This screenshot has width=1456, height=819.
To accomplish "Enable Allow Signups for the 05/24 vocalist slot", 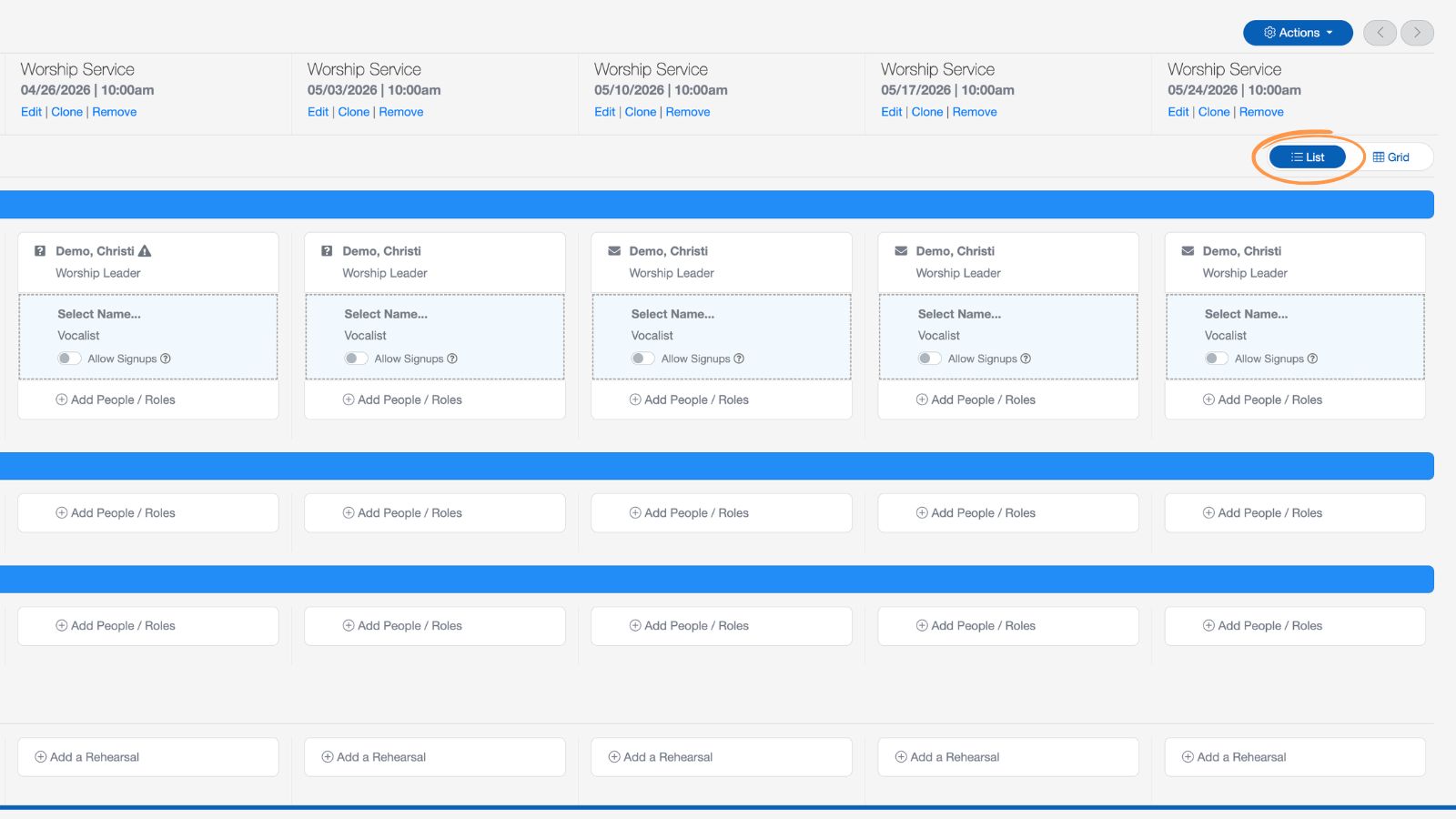I will pyautogui.click(x=1216, y=359).
